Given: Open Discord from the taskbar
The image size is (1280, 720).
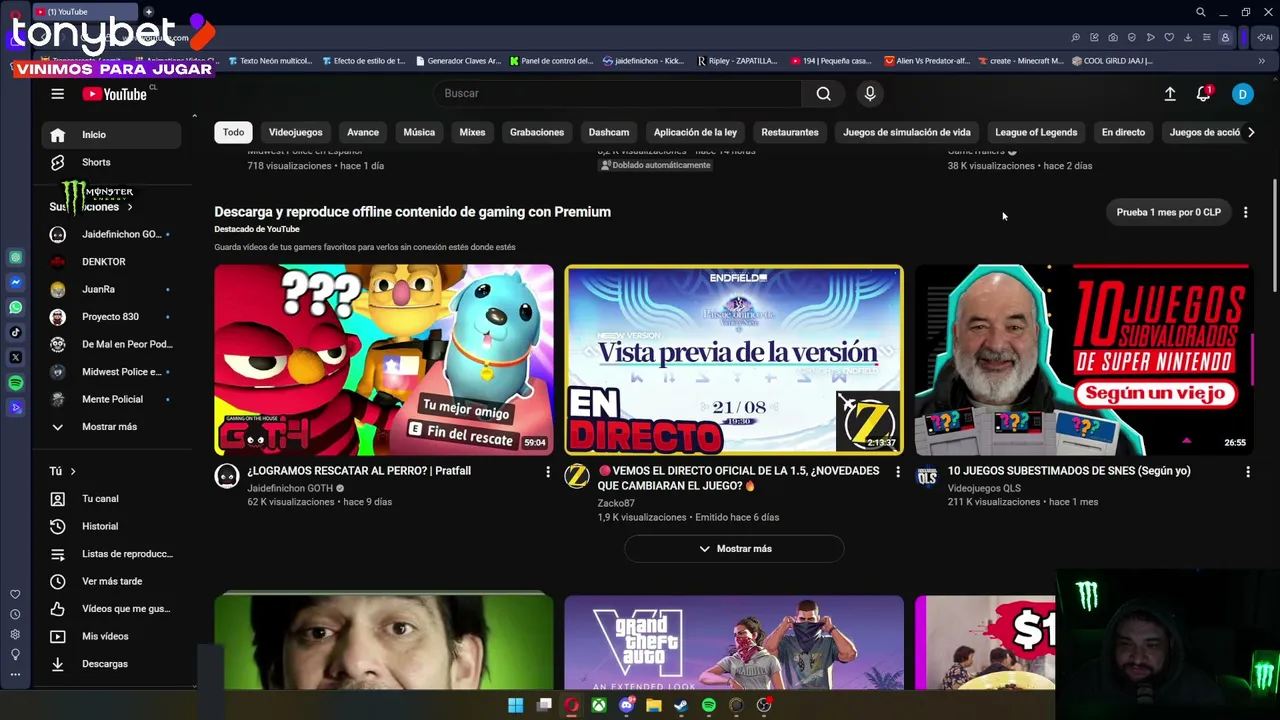Looking at the screenshot, I should (x=626, y=705).
